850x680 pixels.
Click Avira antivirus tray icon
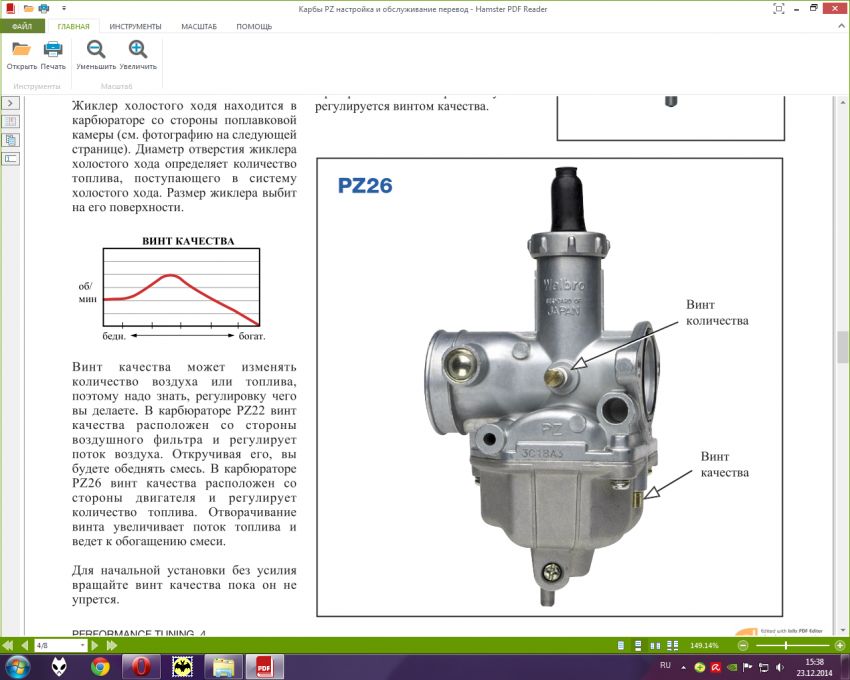716,668
